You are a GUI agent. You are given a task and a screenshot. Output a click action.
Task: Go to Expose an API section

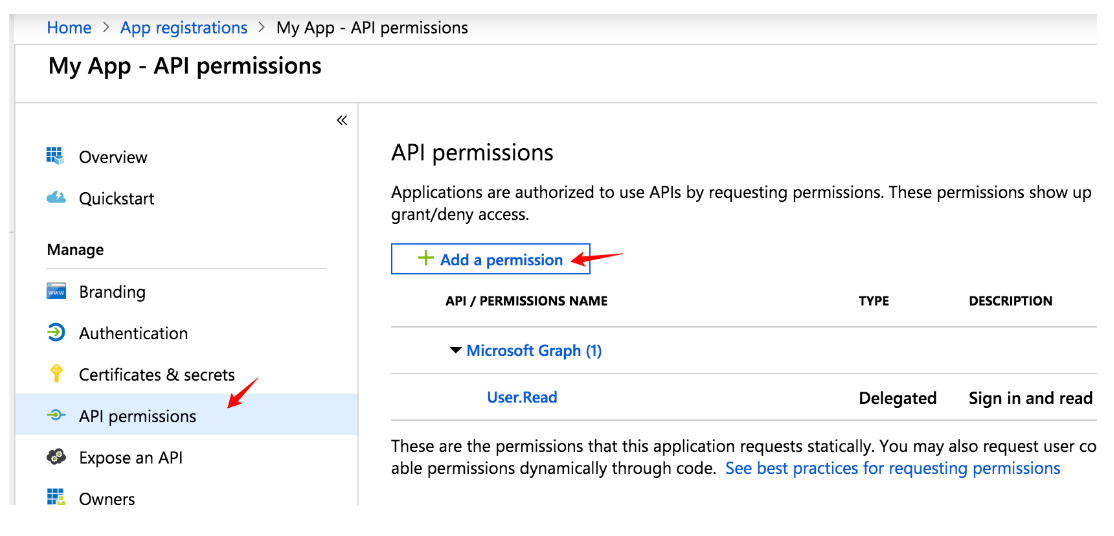coord(131,458)
